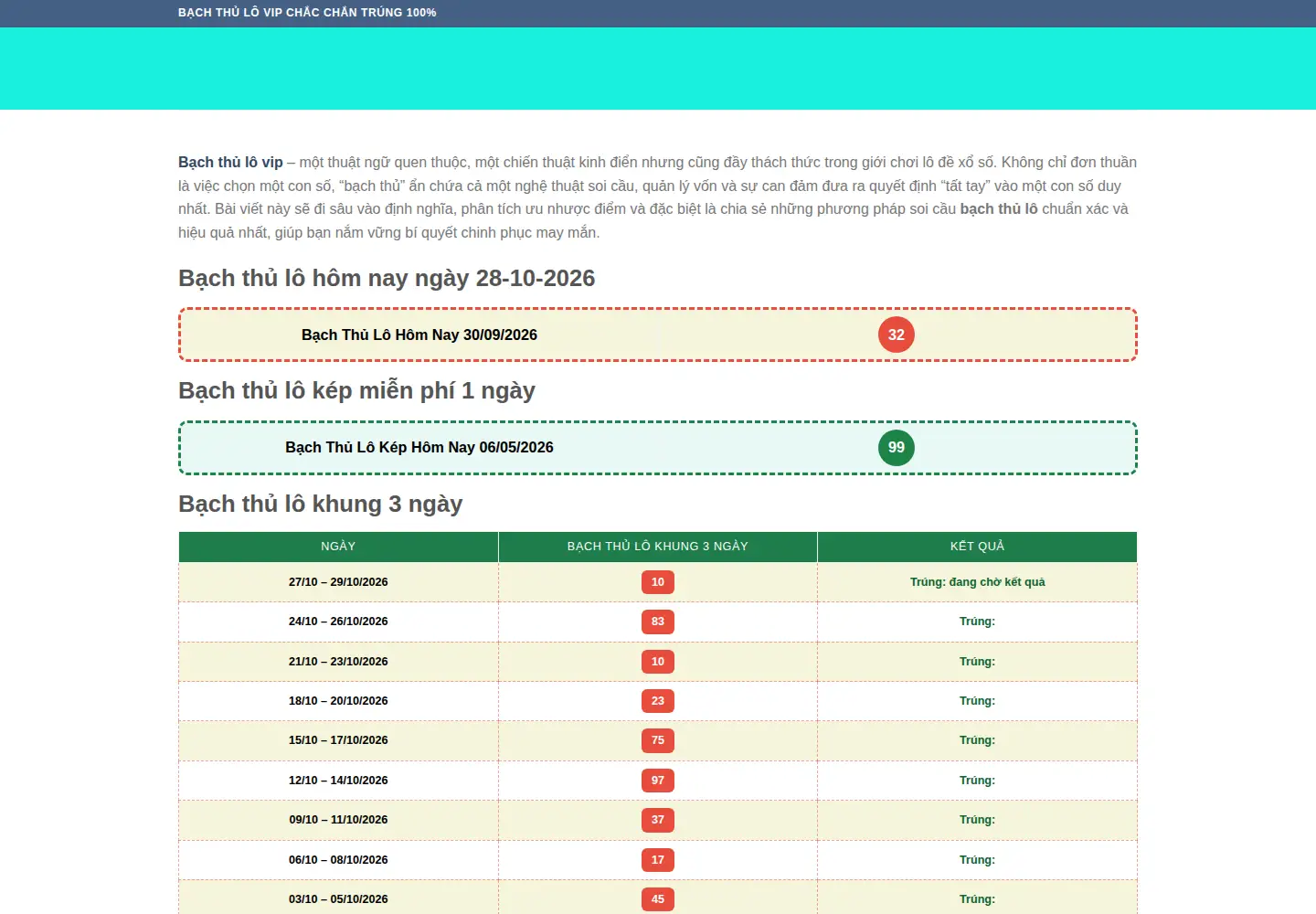
Task: Click "Trúng:" result in the 12/10 – 14/10 row
Action: 978,781
